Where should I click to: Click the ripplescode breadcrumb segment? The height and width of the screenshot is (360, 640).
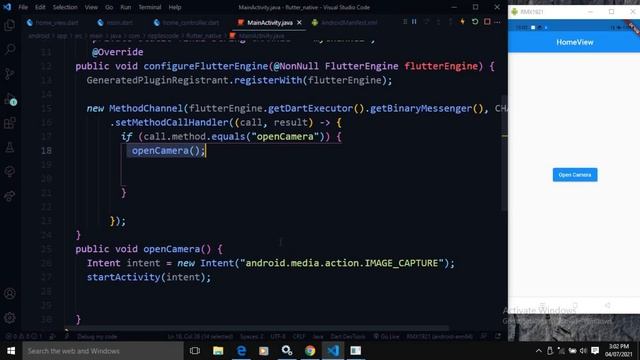[x=163, y=36]
